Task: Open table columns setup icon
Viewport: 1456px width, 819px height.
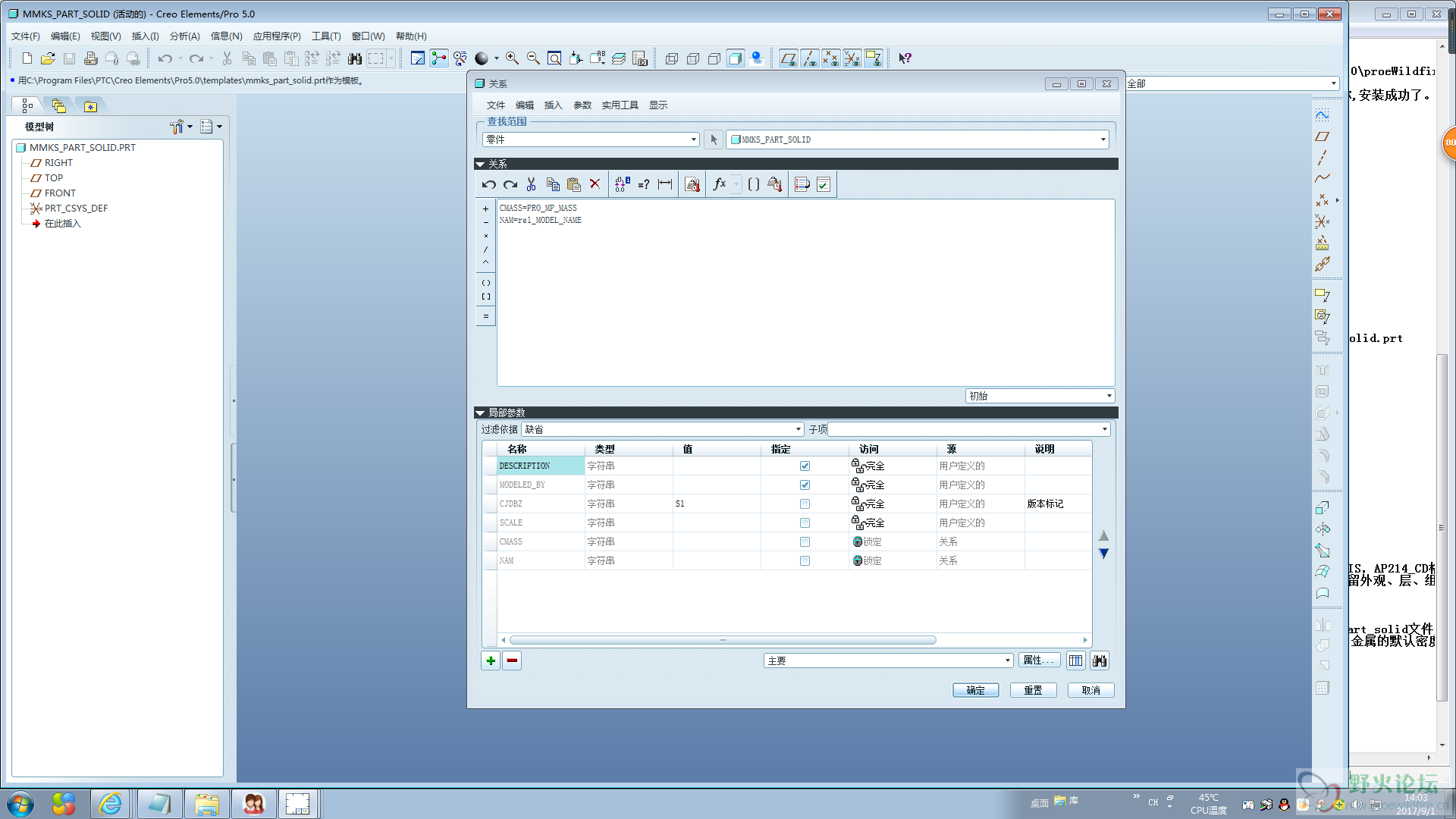Action: click(1076, 661)
